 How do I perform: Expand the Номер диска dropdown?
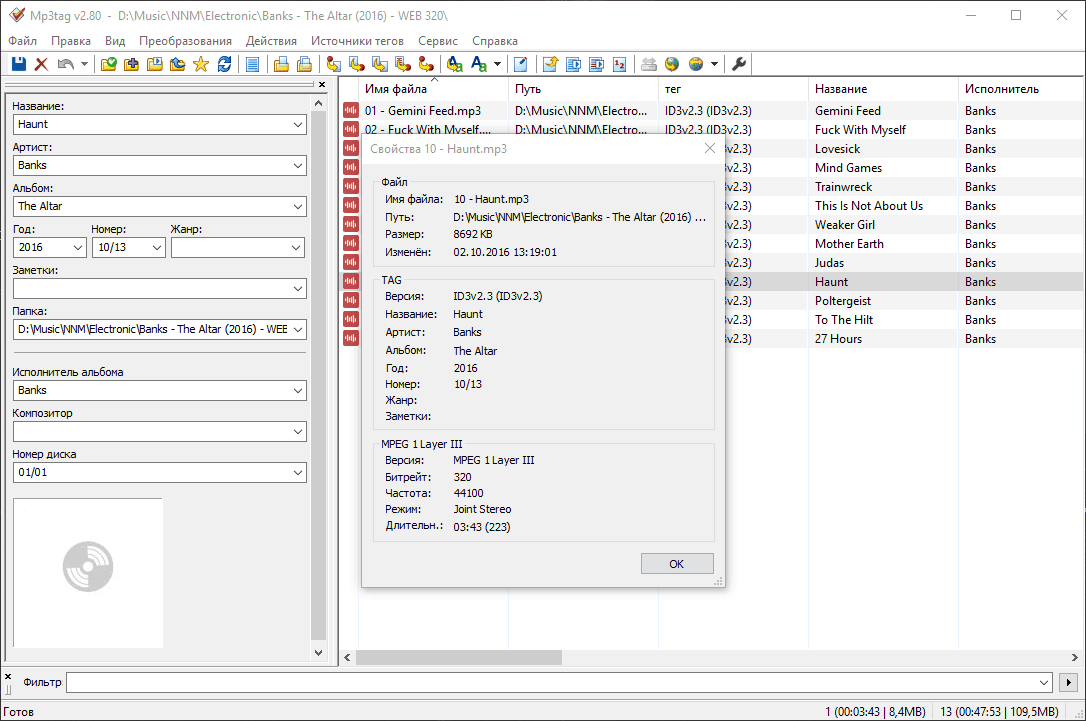[298, 472]
